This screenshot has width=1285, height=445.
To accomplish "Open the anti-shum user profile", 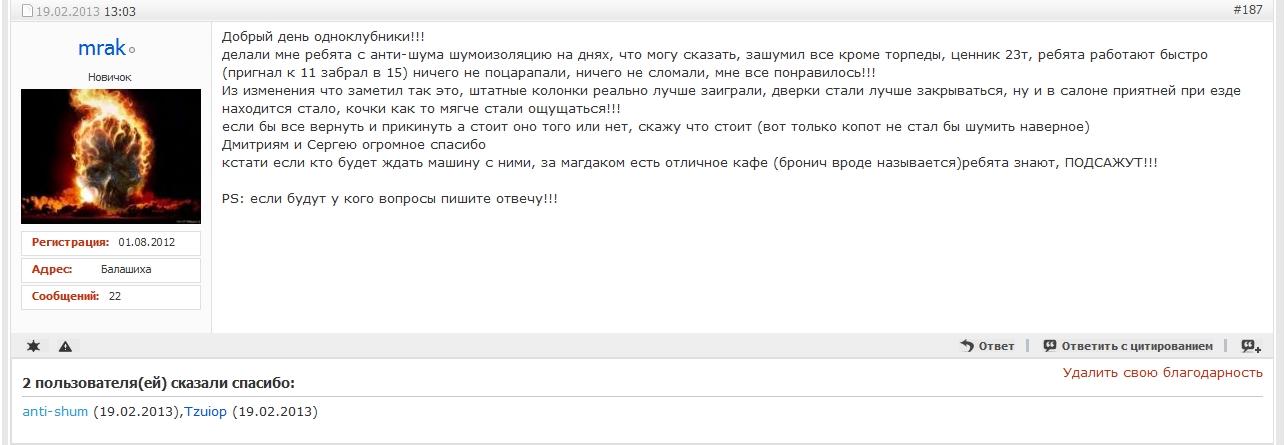I will pos(55,412).
